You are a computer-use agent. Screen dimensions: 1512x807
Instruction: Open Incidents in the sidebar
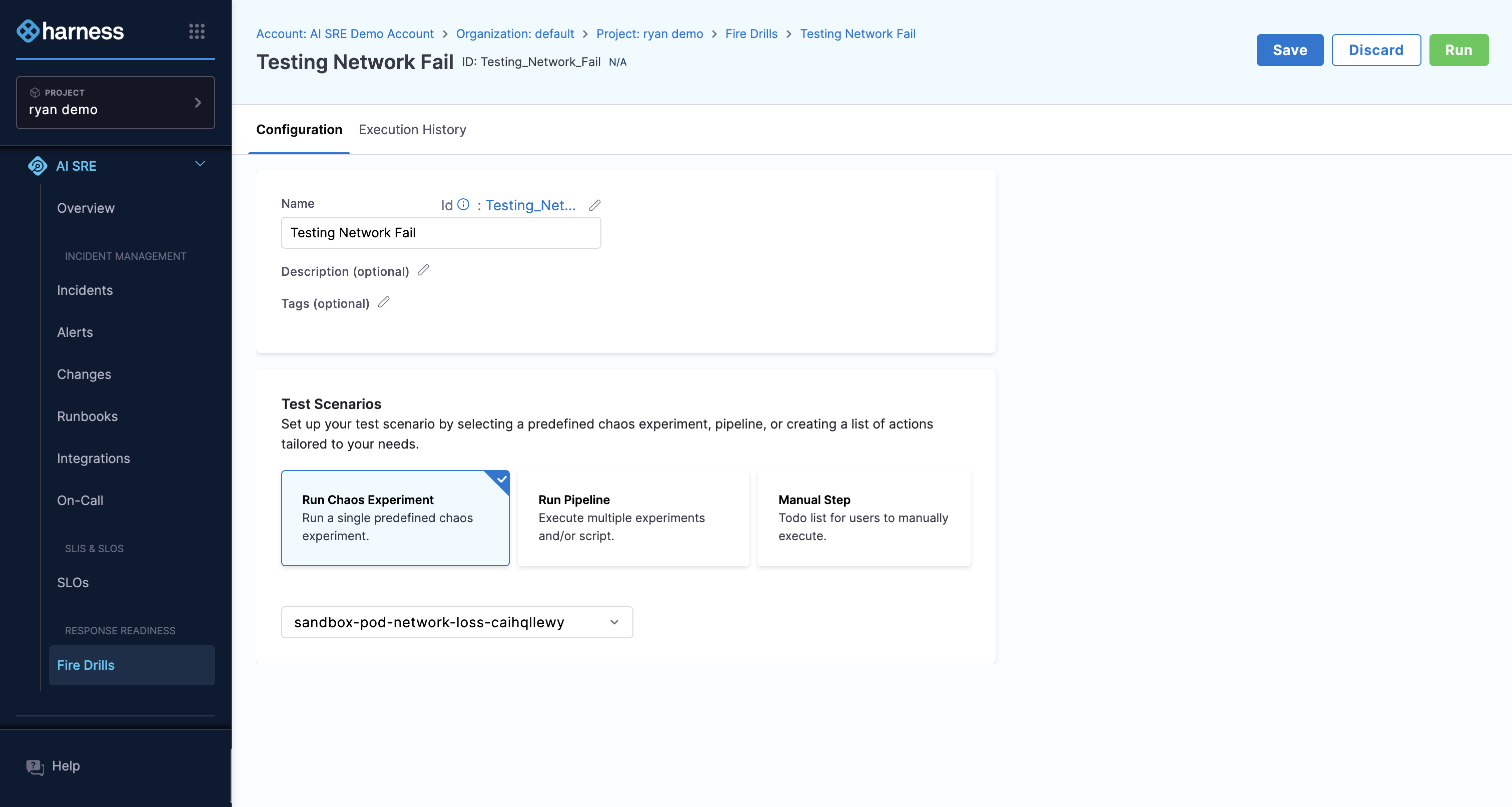85,290
